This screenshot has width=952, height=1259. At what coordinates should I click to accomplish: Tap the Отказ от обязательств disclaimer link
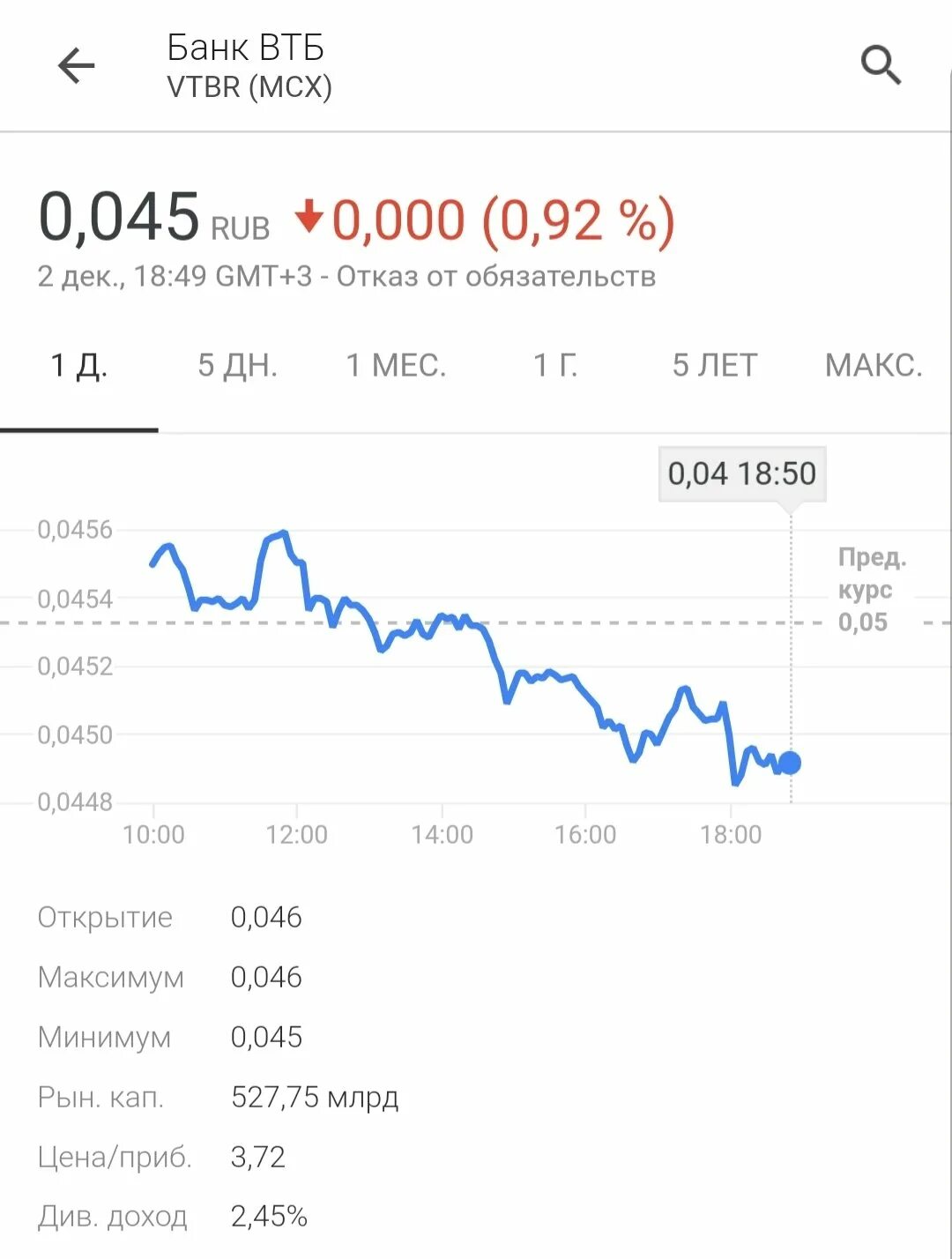point(496,276)
